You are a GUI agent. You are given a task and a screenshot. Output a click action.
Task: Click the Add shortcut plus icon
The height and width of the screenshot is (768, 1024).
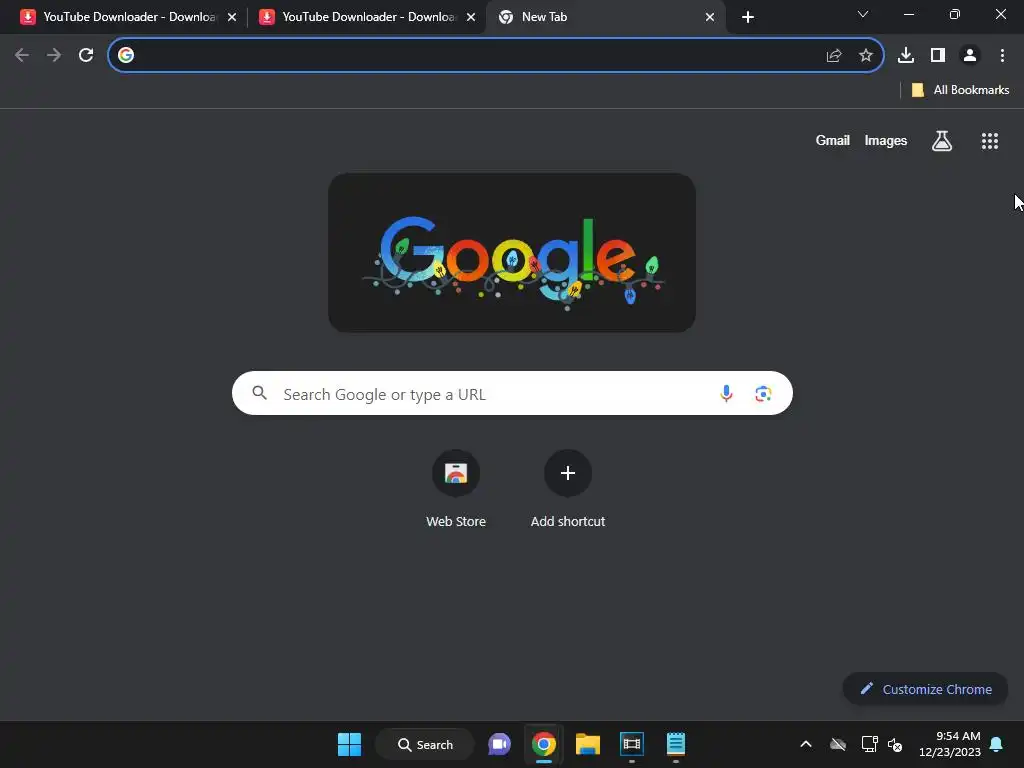point(568,473)
